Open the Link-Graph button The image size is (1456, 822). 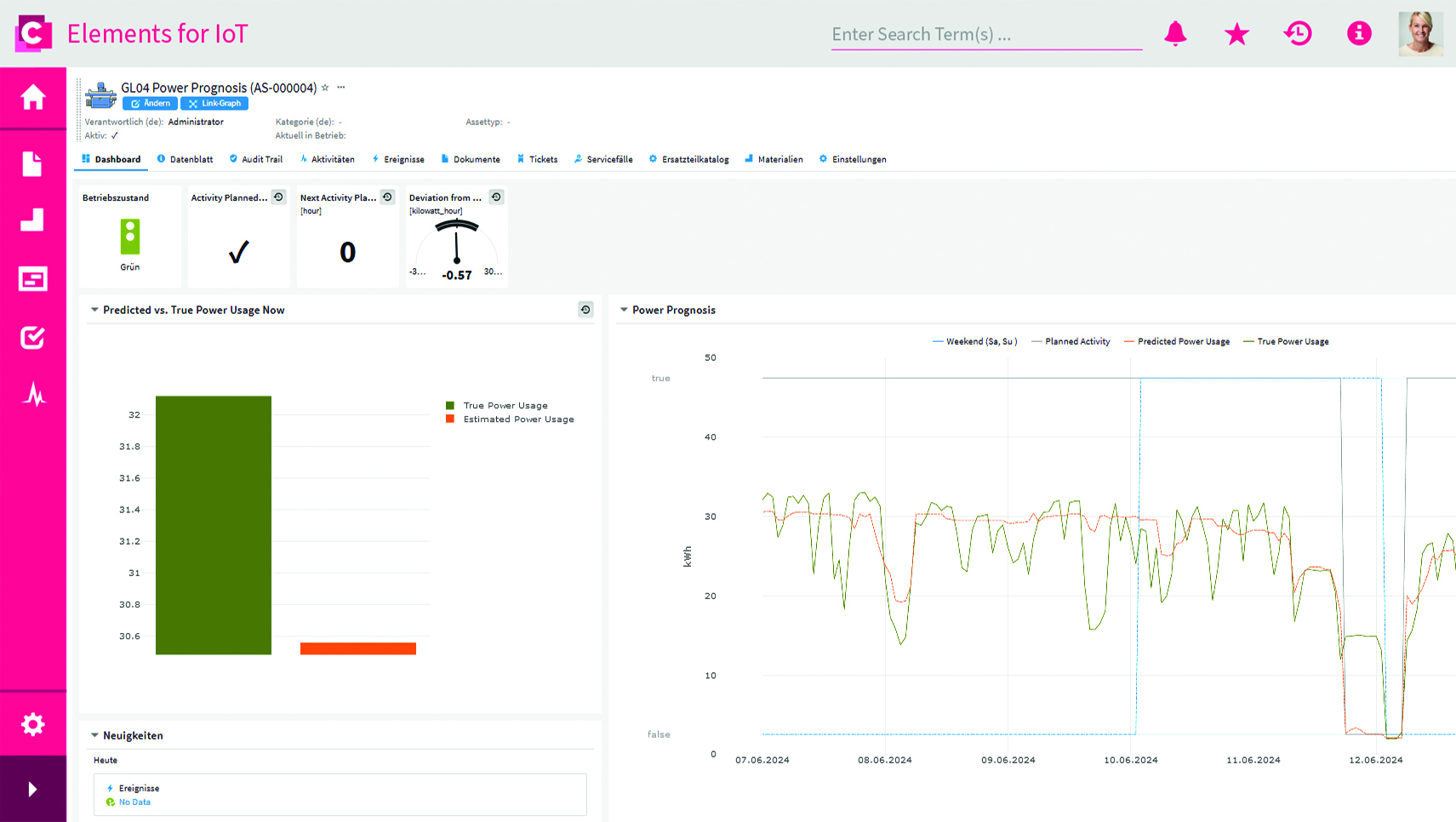click(x=214, y=104)
